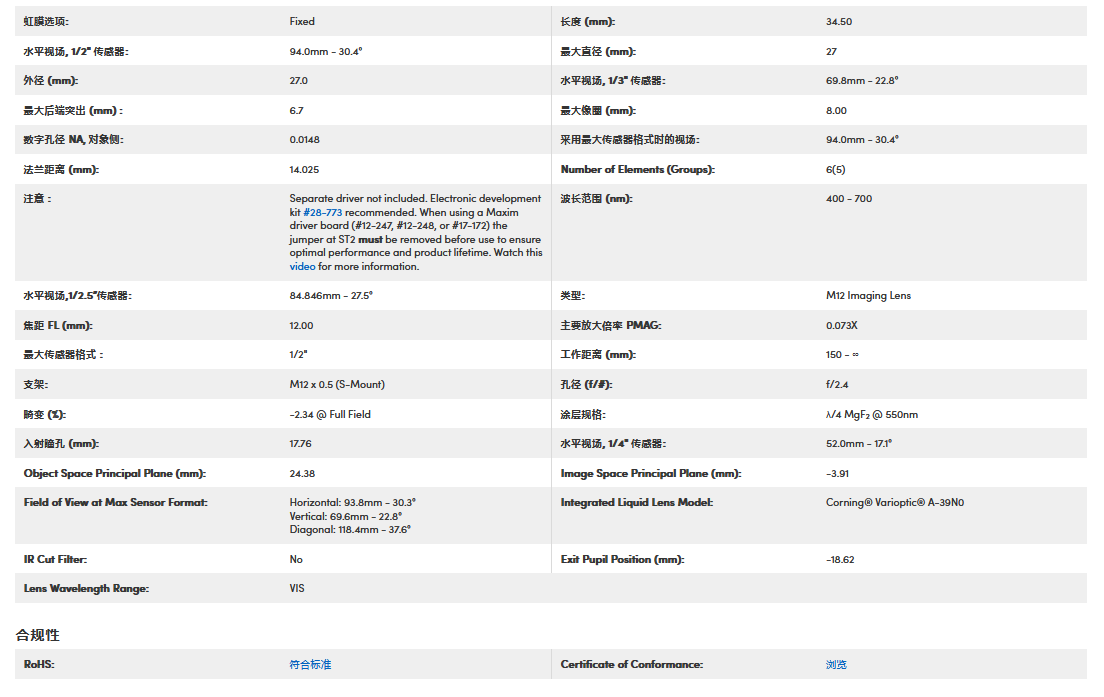Click the 焦距 FL value 12.00
Screen dimensions: 1104x697
(301, 325)
